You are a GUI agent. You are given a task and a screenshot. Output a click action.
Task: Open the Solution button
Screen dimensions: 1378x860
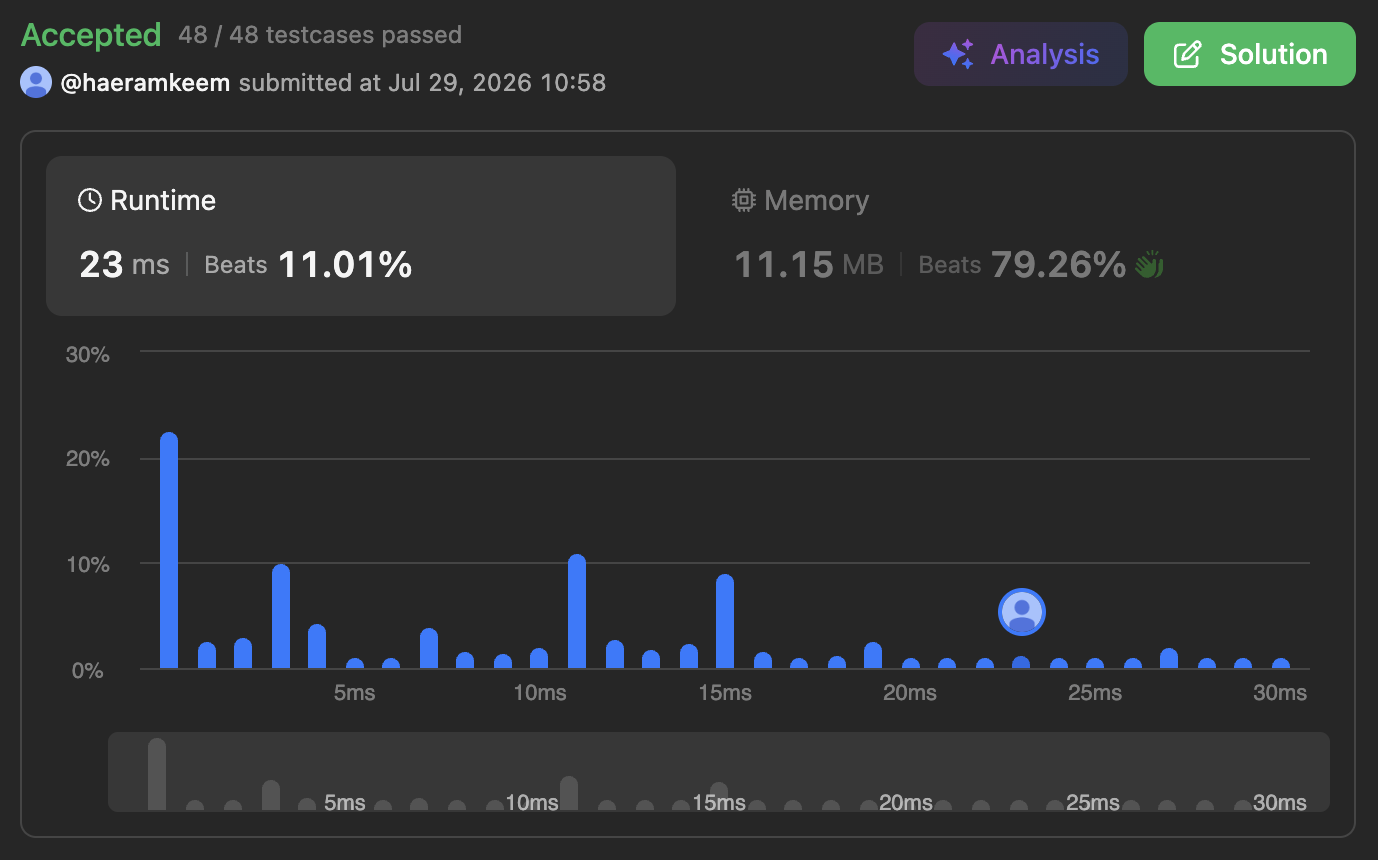[x=1250, y=54]
